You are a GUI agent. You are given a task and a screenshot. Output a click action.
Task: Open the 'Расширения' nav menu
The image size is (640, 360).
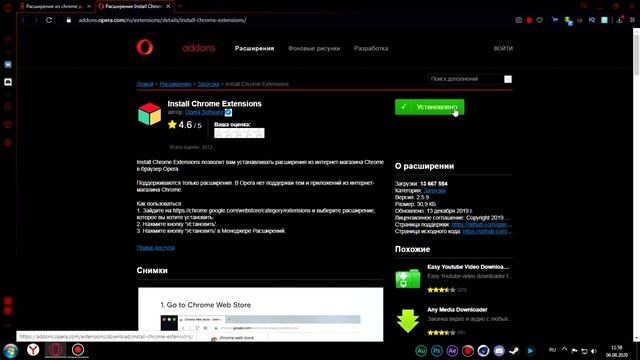254,48
